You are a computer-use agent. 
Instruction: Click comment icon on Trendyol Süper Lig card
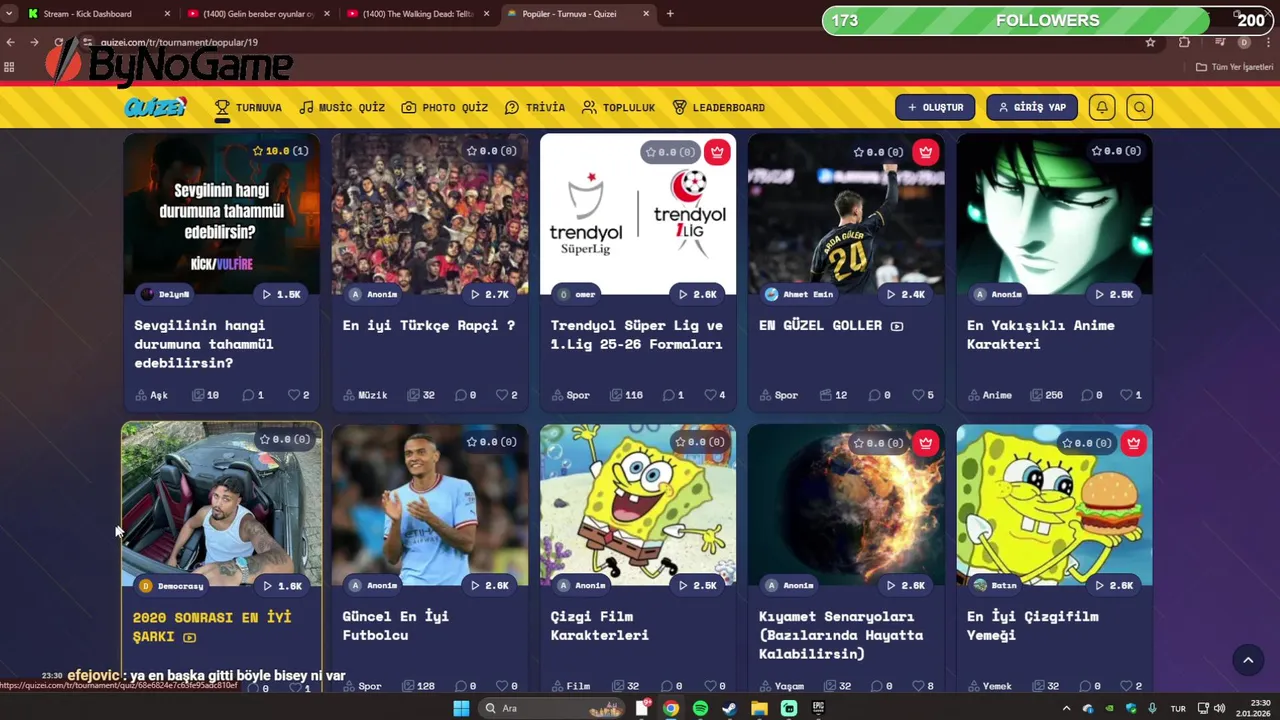(669, 395)
